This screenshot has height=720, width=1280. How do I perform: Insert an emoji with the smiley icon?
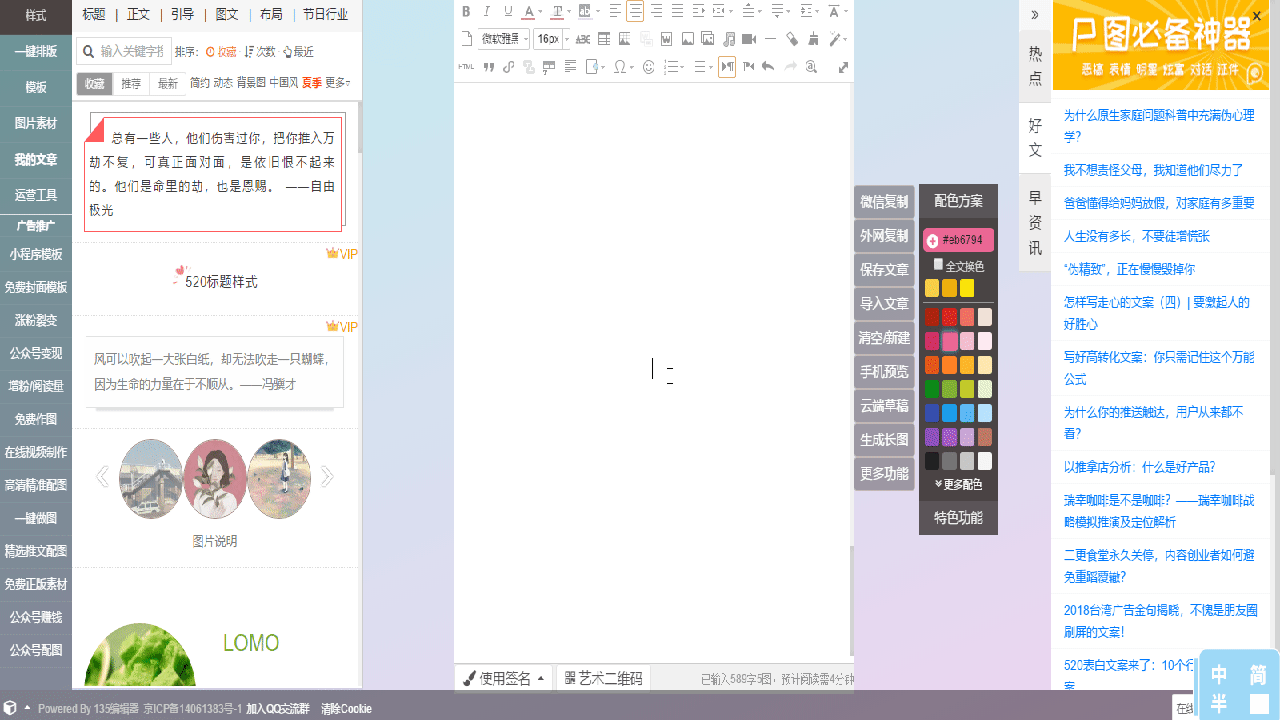(x=648, y=67)
